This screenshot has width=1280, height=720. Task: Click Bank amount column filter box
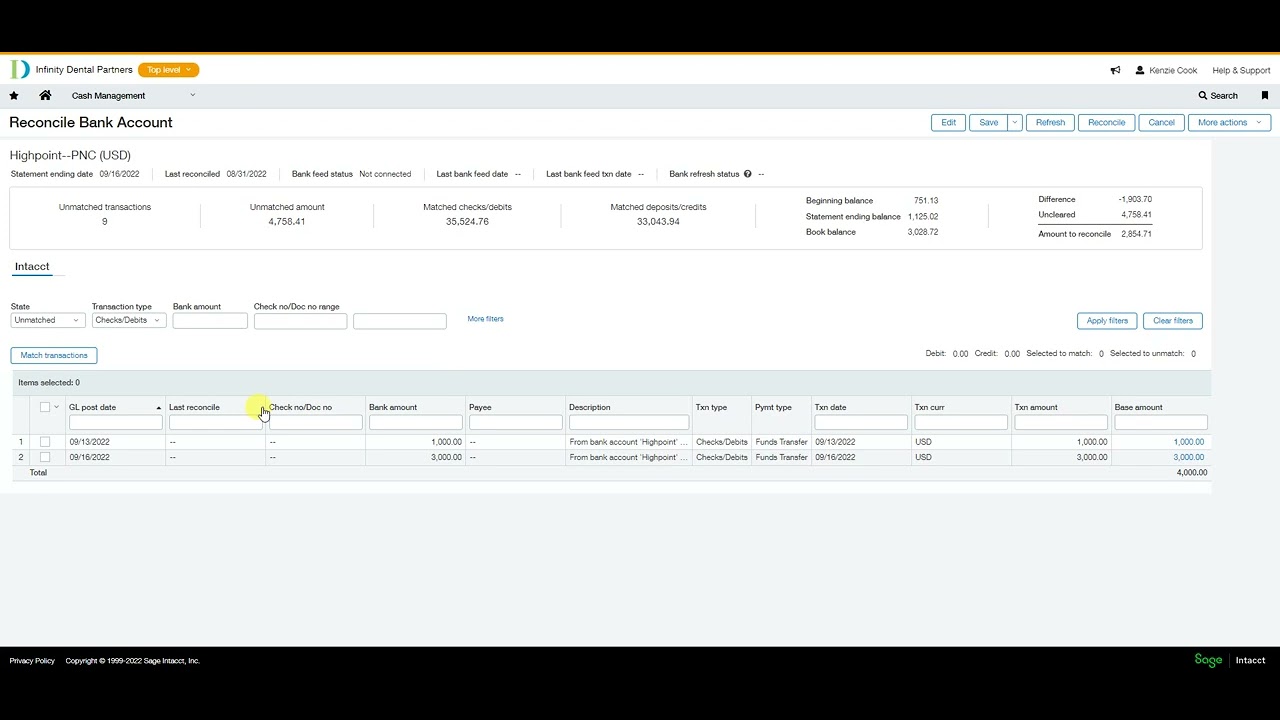coord(415,423)
